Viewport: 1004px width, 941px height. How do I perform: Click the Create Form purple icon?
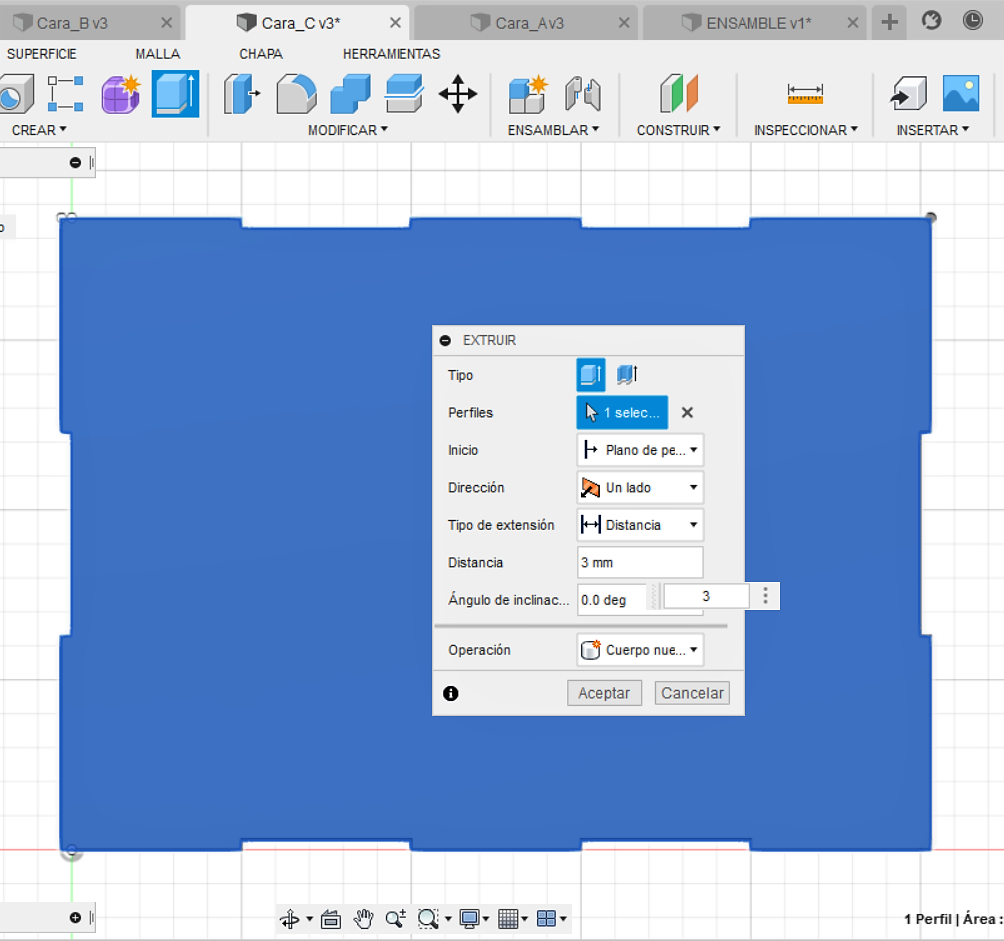coord(120,94)
